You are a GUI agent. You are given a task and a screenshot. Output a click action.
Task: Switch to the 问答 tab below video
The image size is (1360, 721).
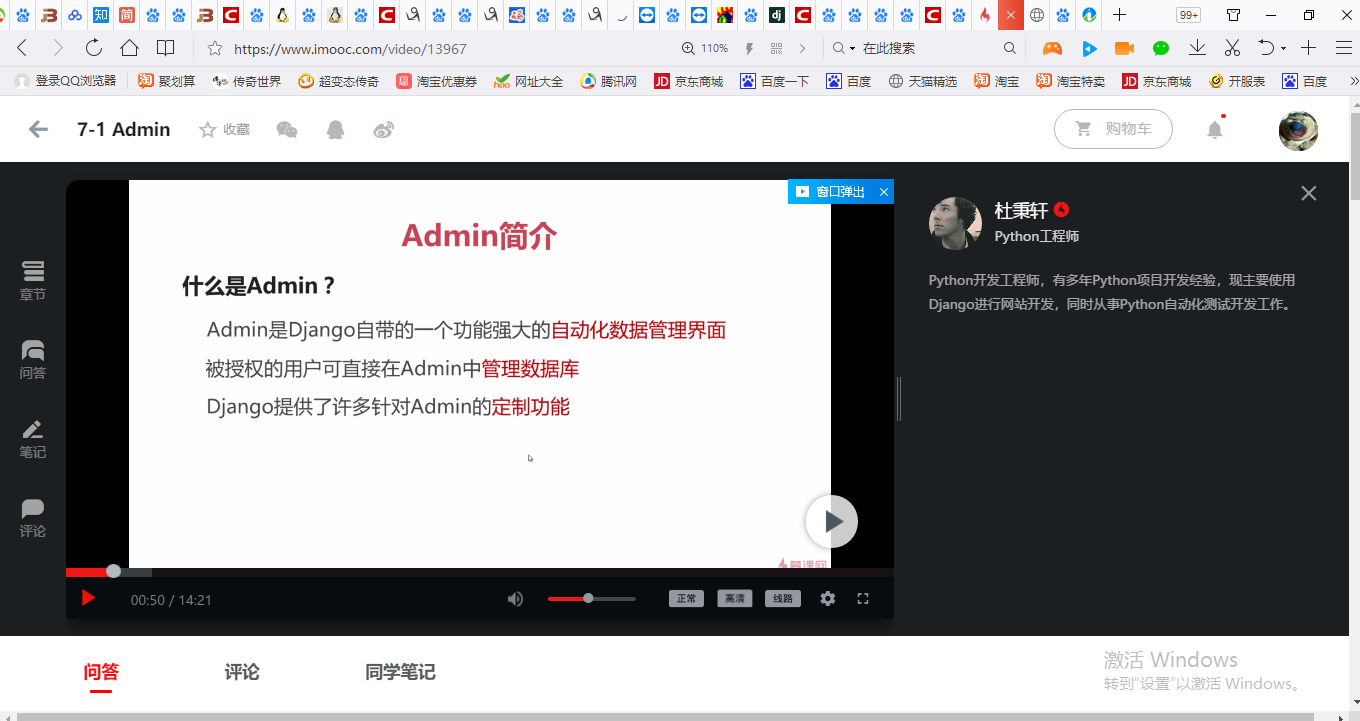point(101,672)
